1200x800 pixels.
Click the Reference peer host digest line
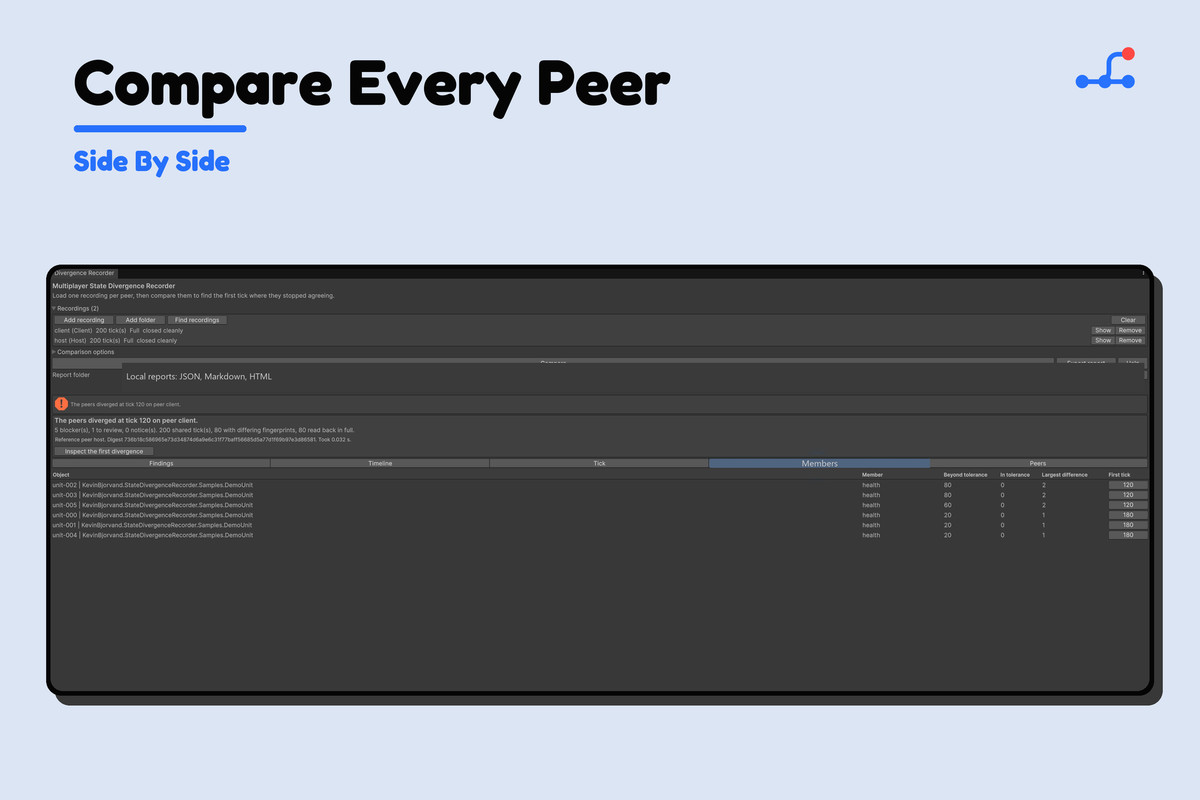coord(202,439)
